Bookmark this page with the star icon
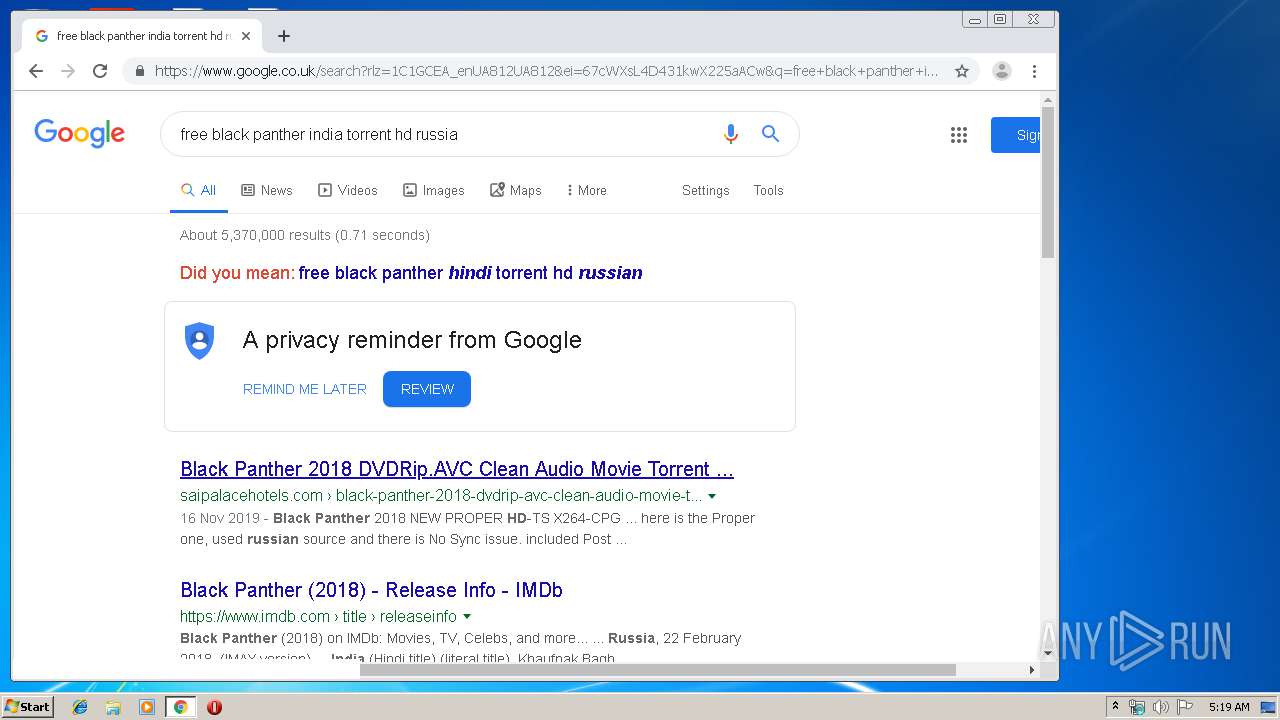The image size is (1280, 720). click(x=962, y=71)
